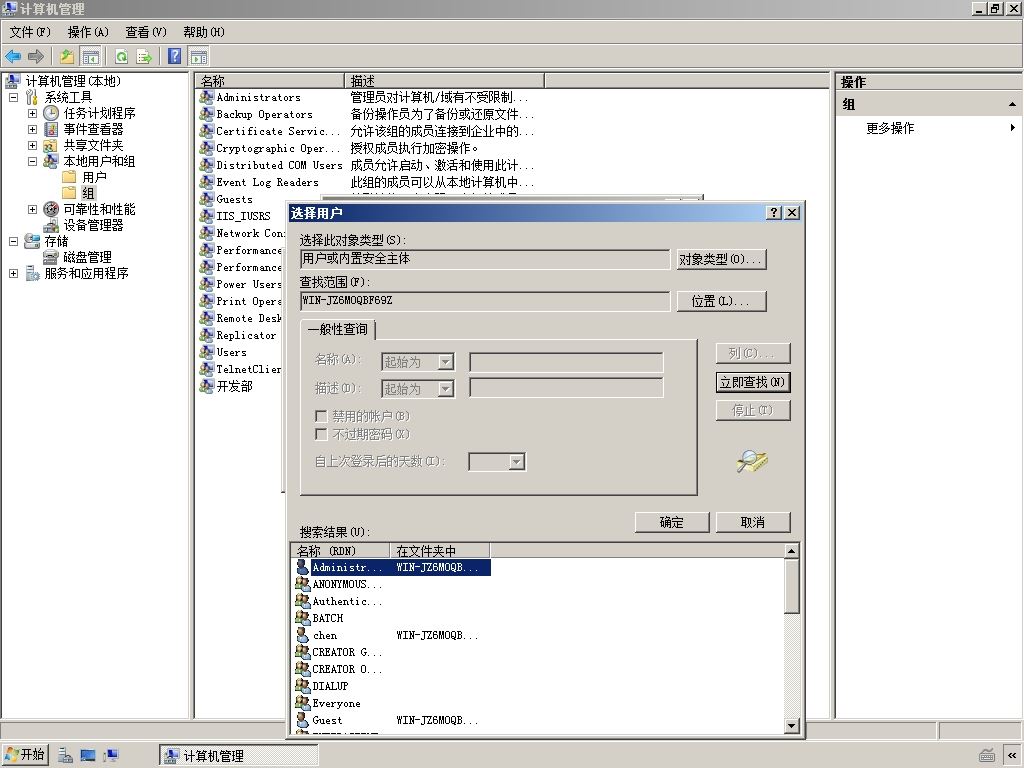Click the Back arrow toolbar icon
Screen dimensions: 1024x768
coord(13,57)
